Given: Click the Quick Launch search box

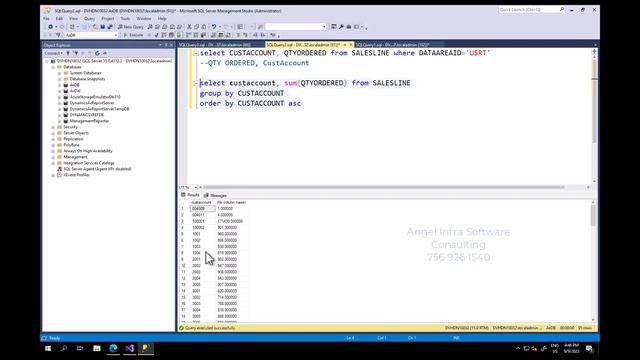Looking at the screenshot, I should [x=532, y=9].
